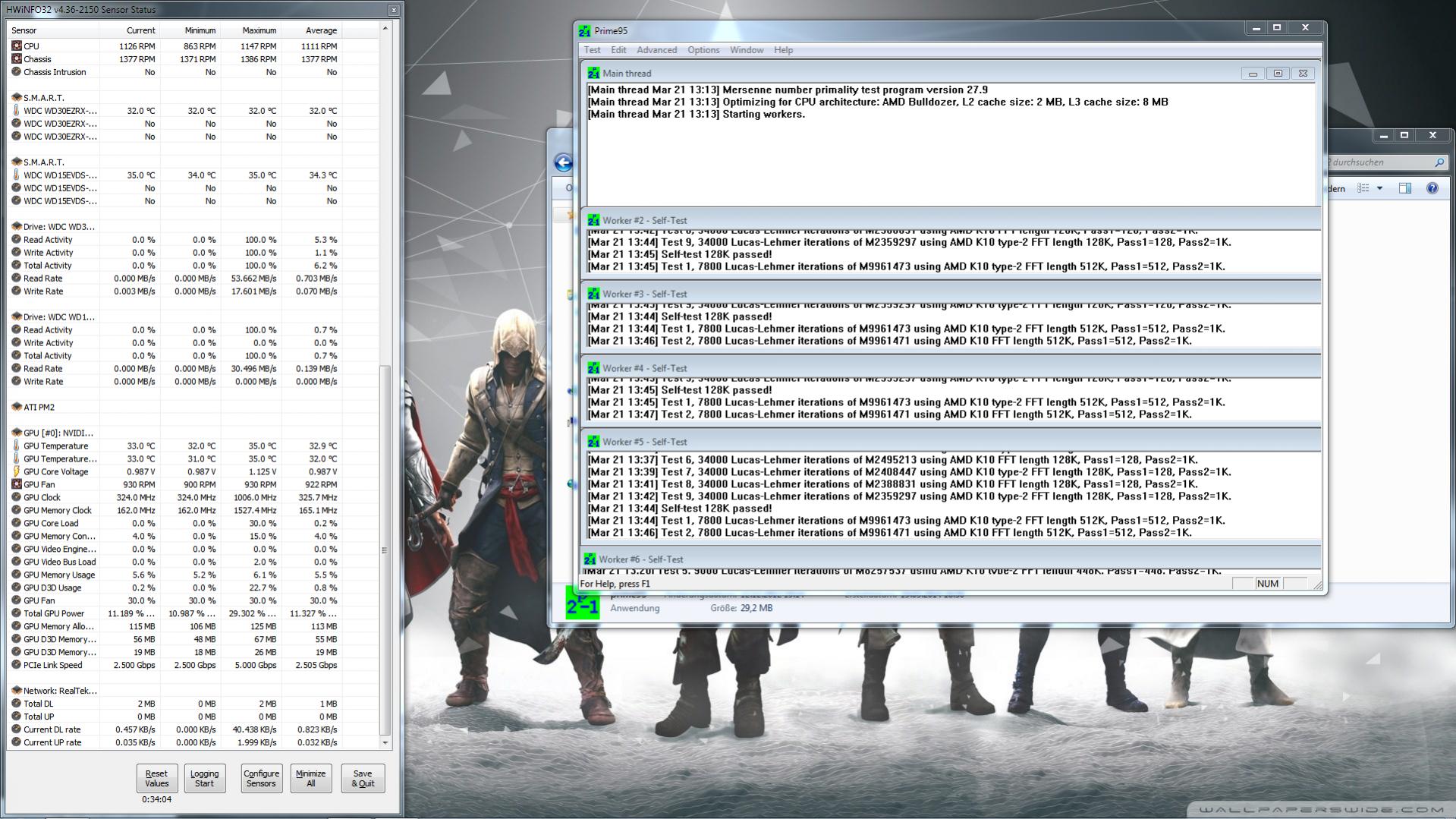This screenshot has height=819, width=1456.
Task: Click the Maximum column header
Action: pos(250,30)
